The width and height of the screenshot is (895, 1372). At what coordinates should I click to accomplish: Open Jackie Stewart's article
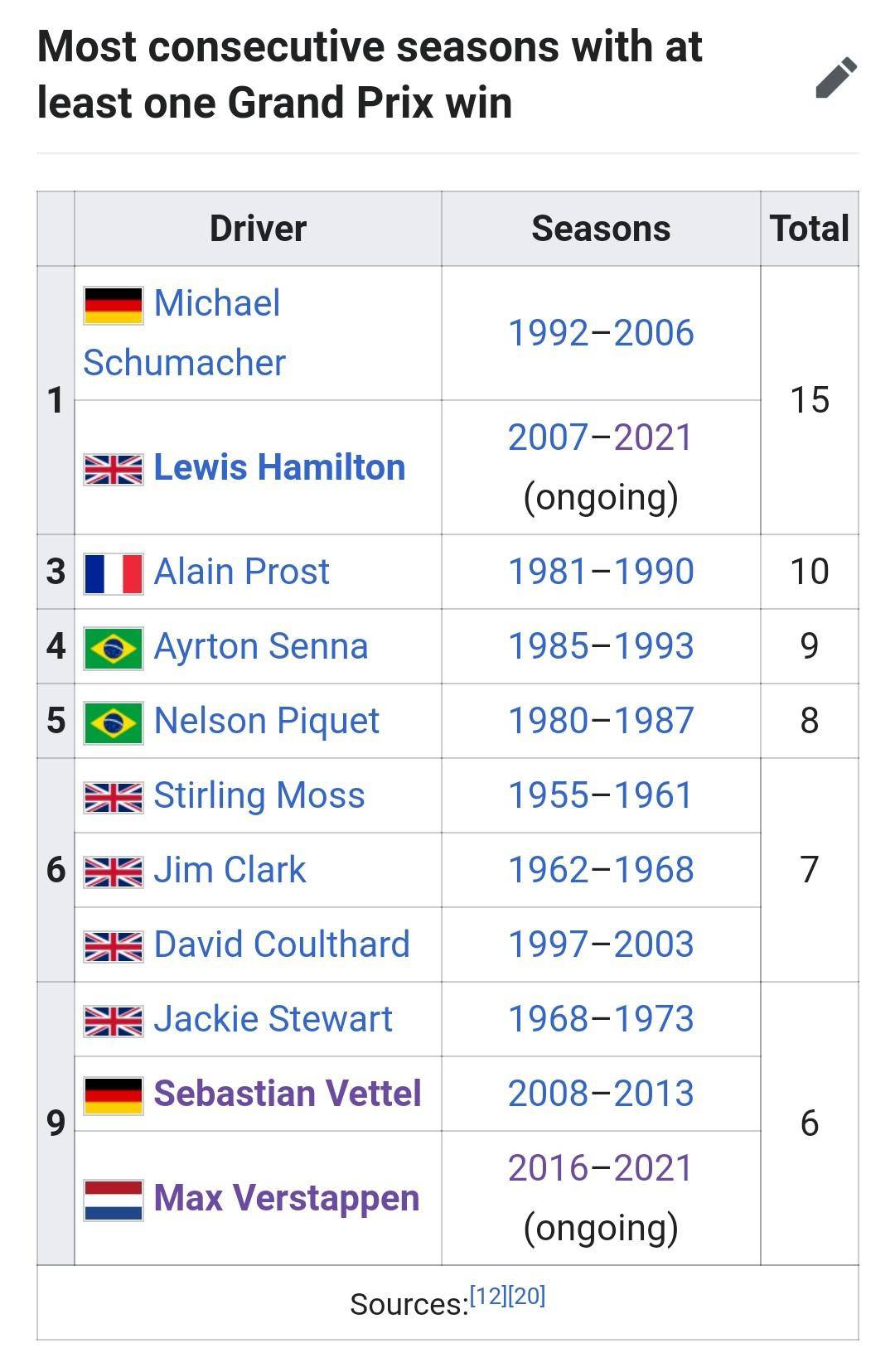click(273, 1019)
